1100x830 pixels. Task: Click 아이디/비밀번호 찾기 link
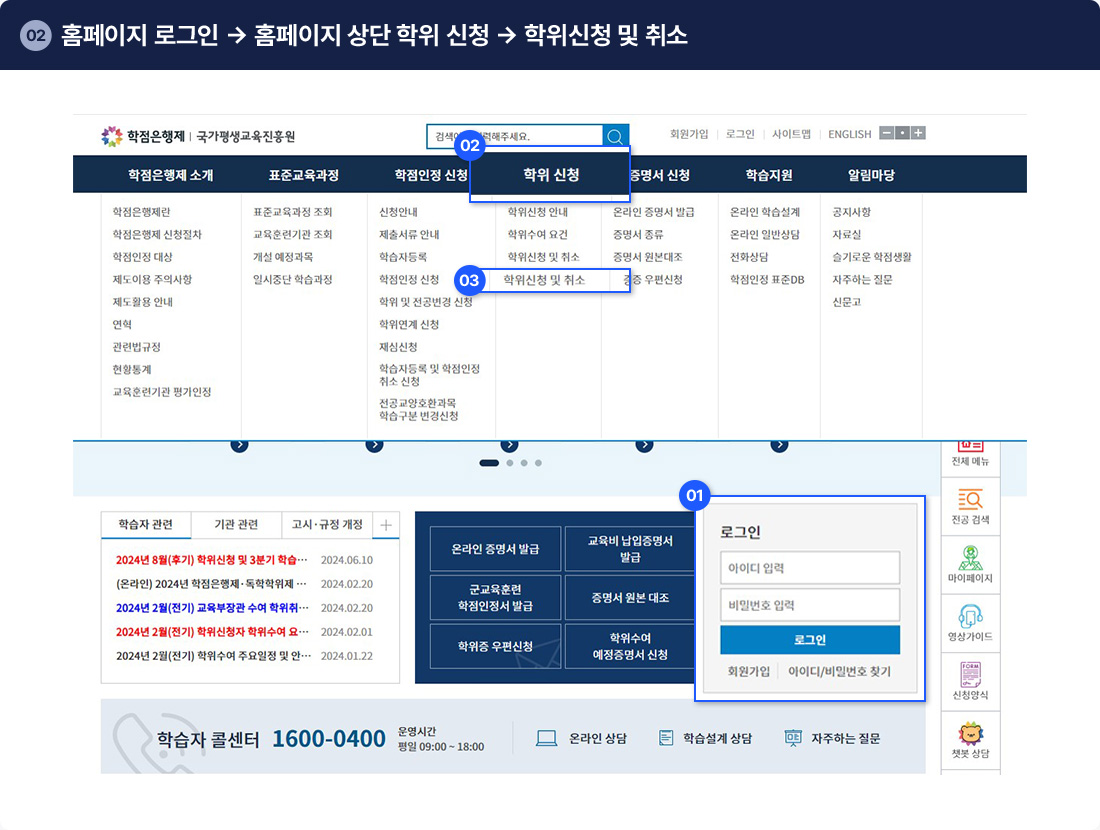coord(839,672)
